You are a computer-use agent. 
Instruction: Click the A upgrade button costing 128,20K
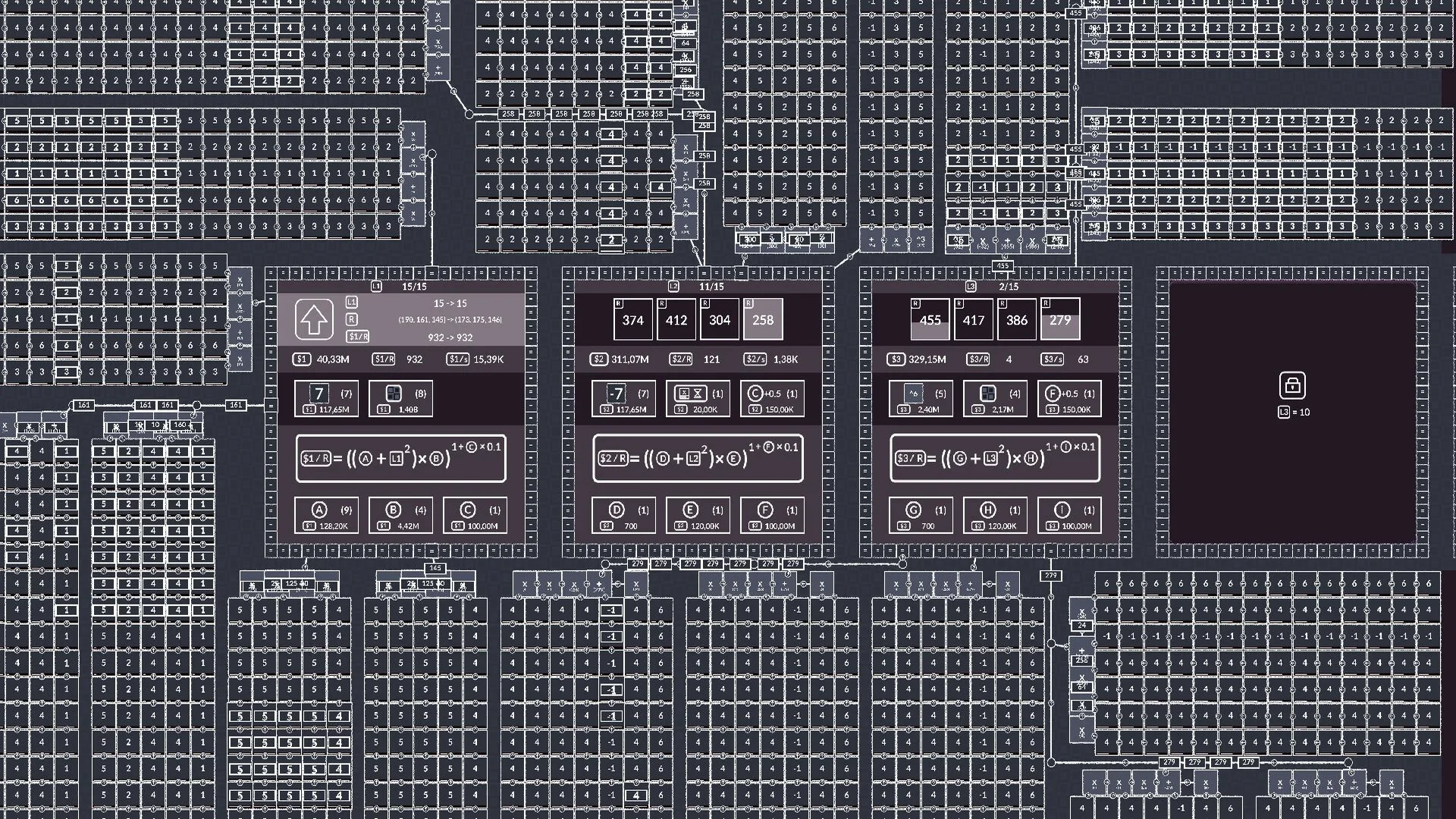tap(328, 514)
